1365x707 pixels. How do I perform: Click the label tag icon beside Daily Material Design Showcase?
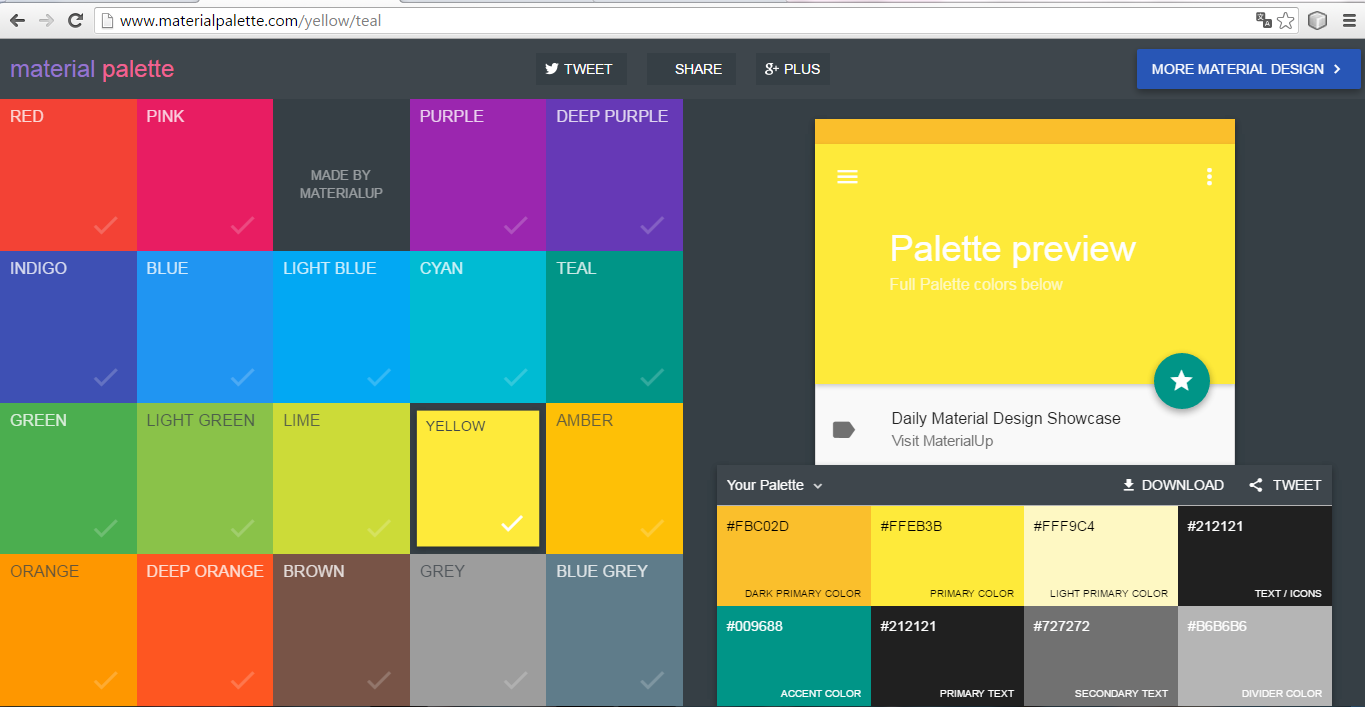(844, 430)
